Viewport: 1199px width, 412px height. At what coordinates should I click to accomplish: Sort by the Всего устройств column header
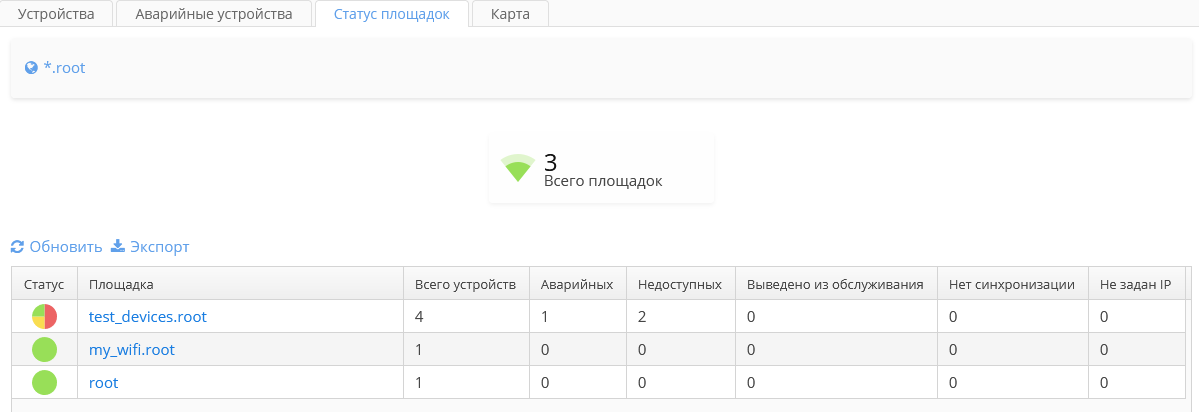[465, 285]
